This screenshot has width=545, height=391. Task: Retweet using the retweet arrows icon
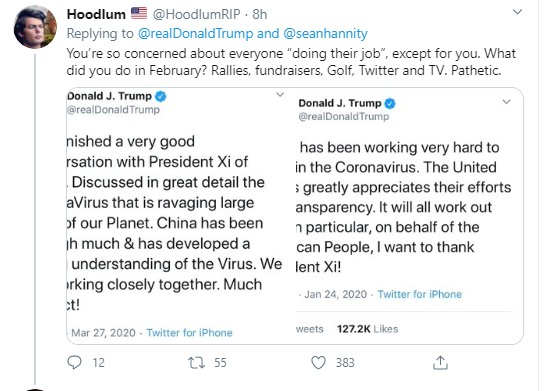[x=196, y=363]
